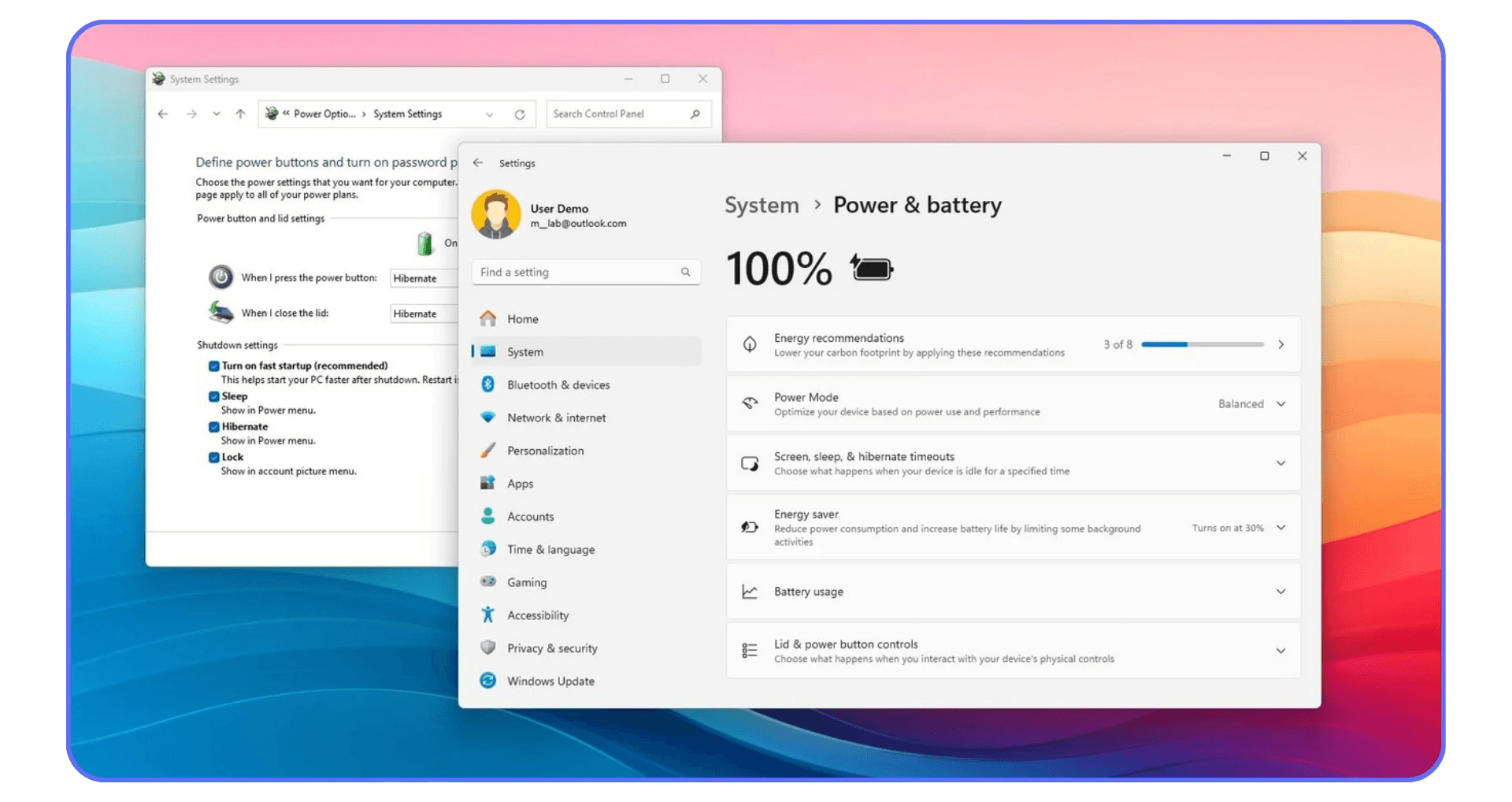Select the Personalization sidebar icon
Viewport: 1512px width, 802px height.
(x=488, y=450)
